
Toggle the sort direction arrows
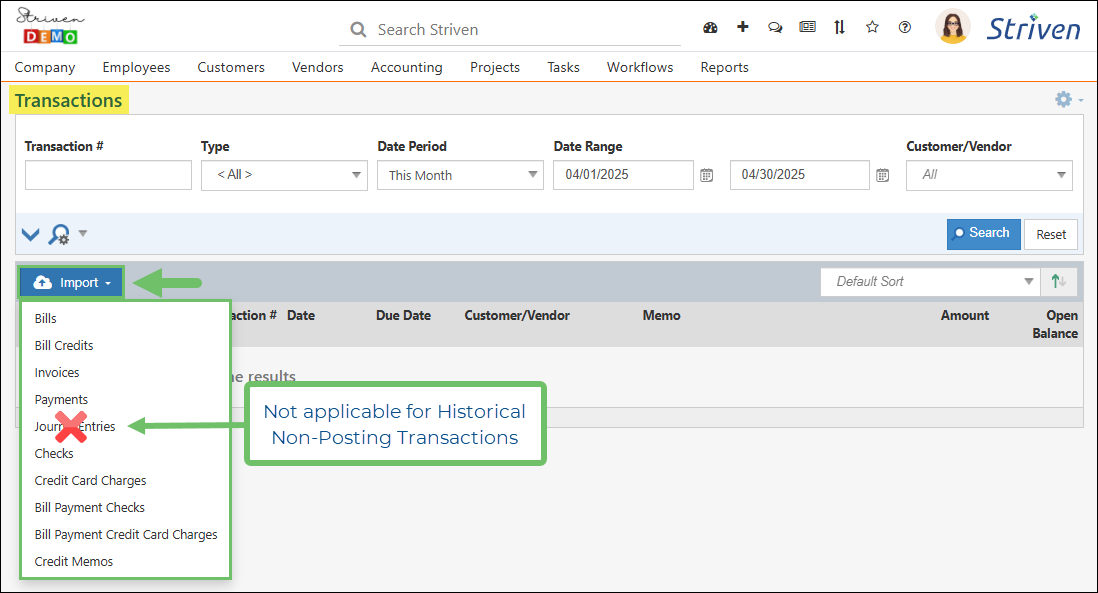click(1059, 281)
